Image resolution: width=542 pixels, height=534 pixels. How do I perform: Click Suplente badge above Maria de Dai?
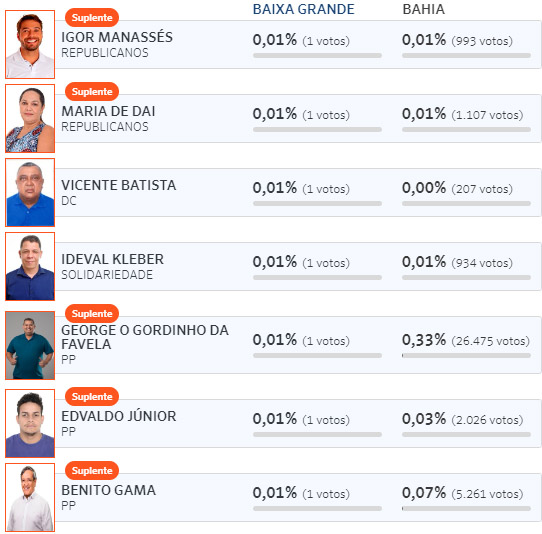92,91
